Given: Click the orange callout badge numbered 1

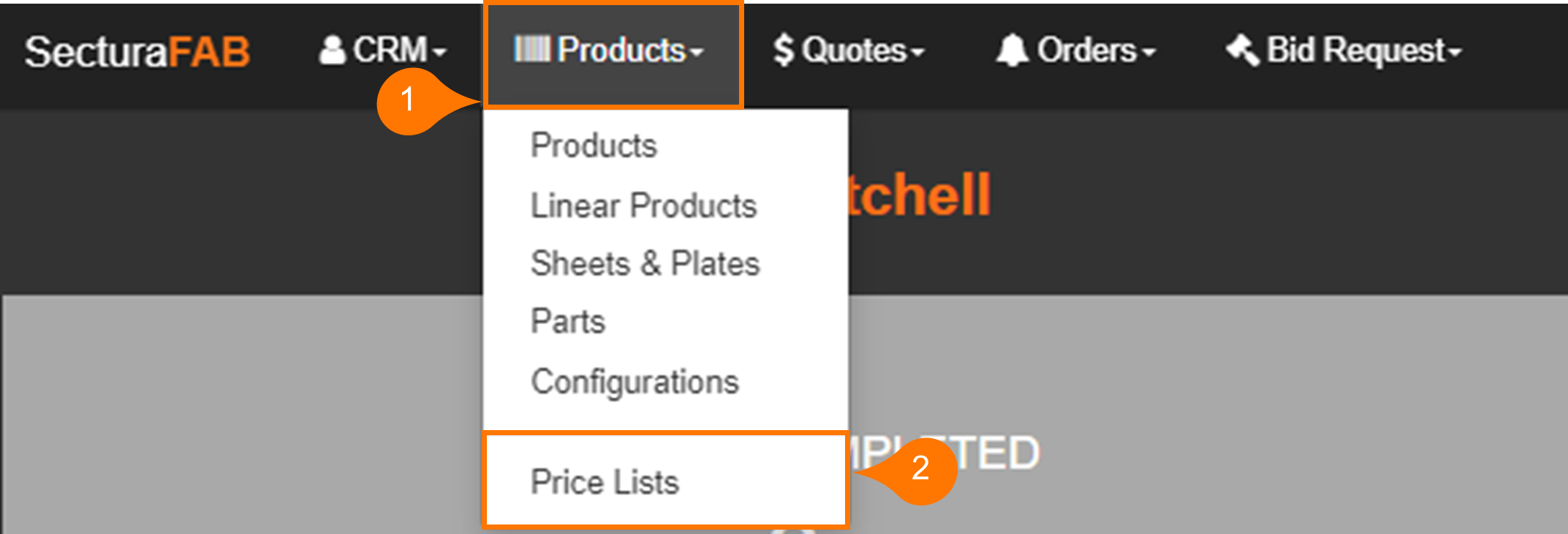Looking at the screenshot, I should (x=408, y=100).
